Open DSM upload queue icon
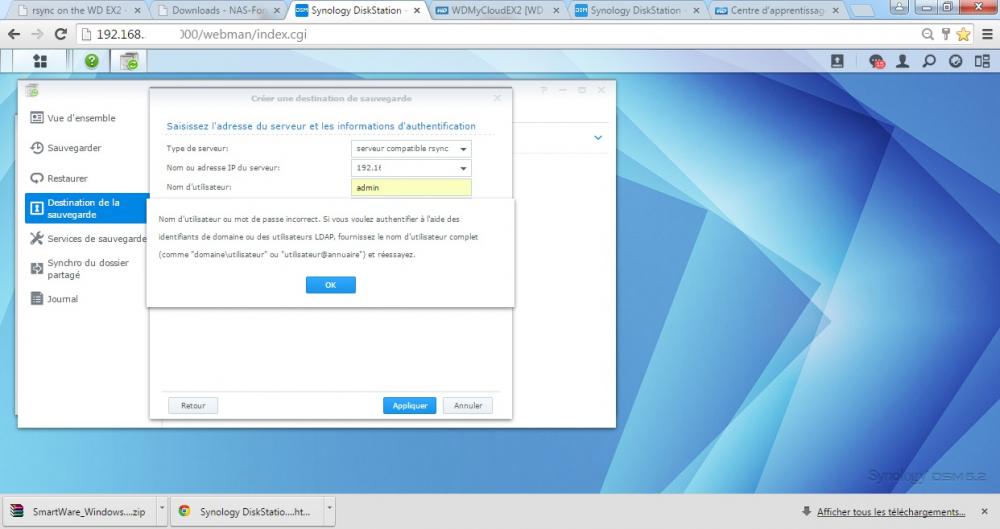The height and width of the screenshot is (529, 1000). click(837, 61)
